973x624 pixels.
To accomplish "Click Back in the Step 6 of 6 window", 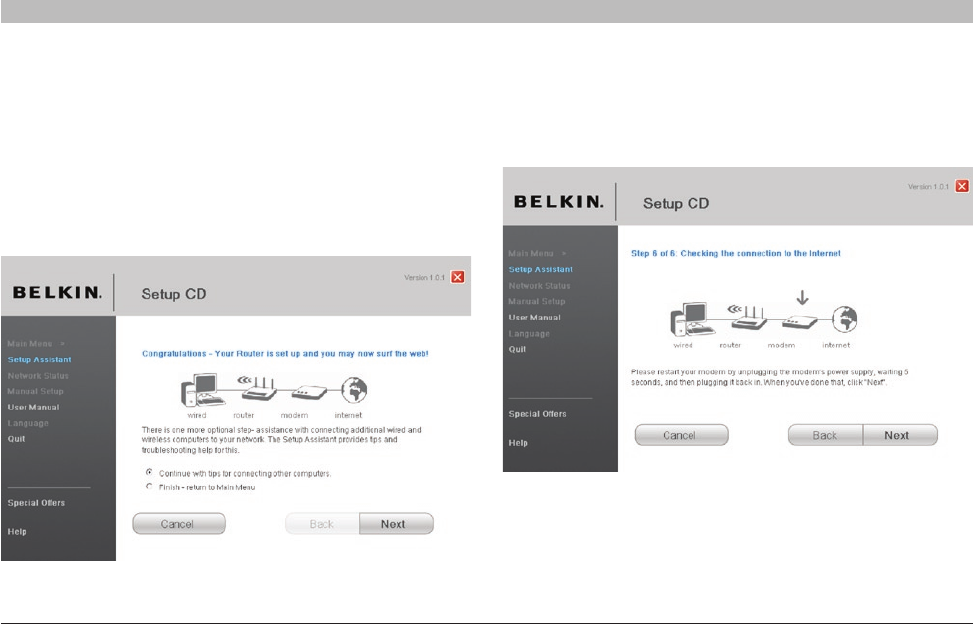I will [825, 435].
